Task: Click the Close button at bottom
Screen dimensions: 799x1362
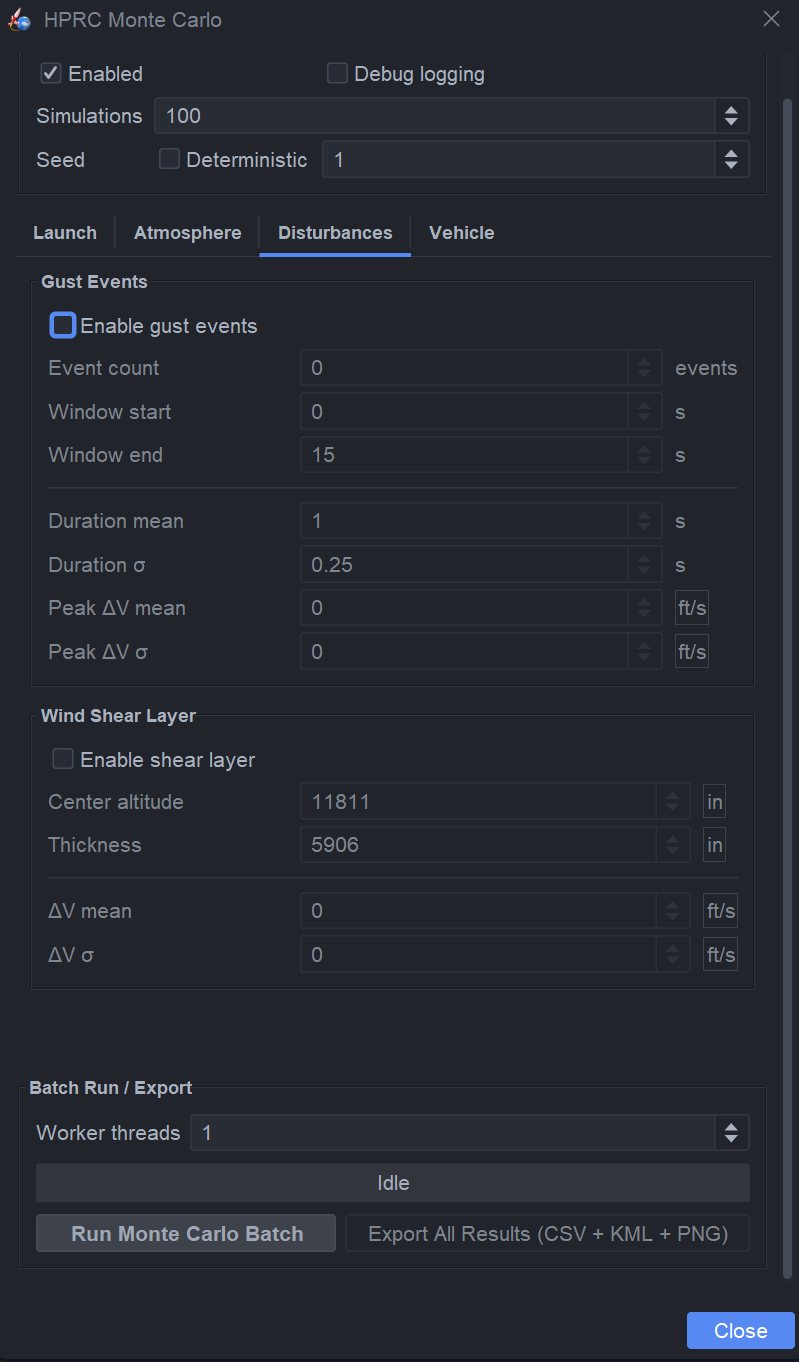Action: point(740,1331)
